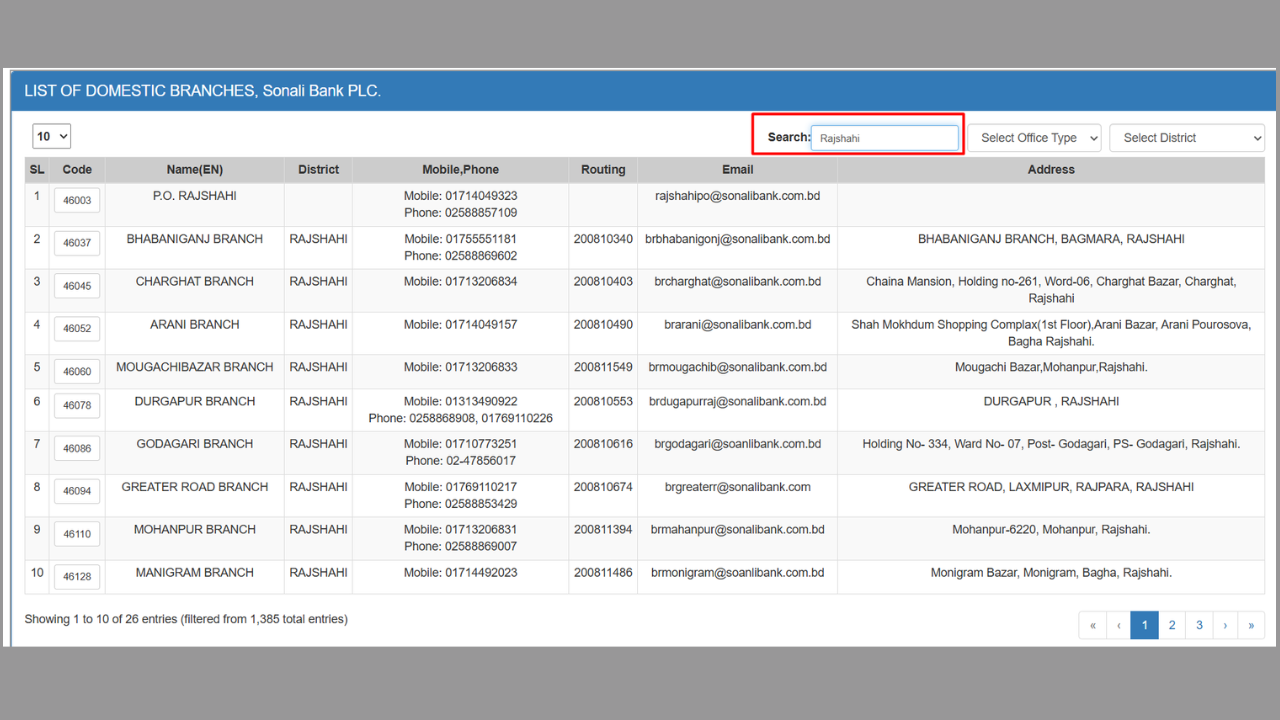The image size is (1280, 720).
Task: Click the search field containing Rajshahi
Action: click(884, 138)
